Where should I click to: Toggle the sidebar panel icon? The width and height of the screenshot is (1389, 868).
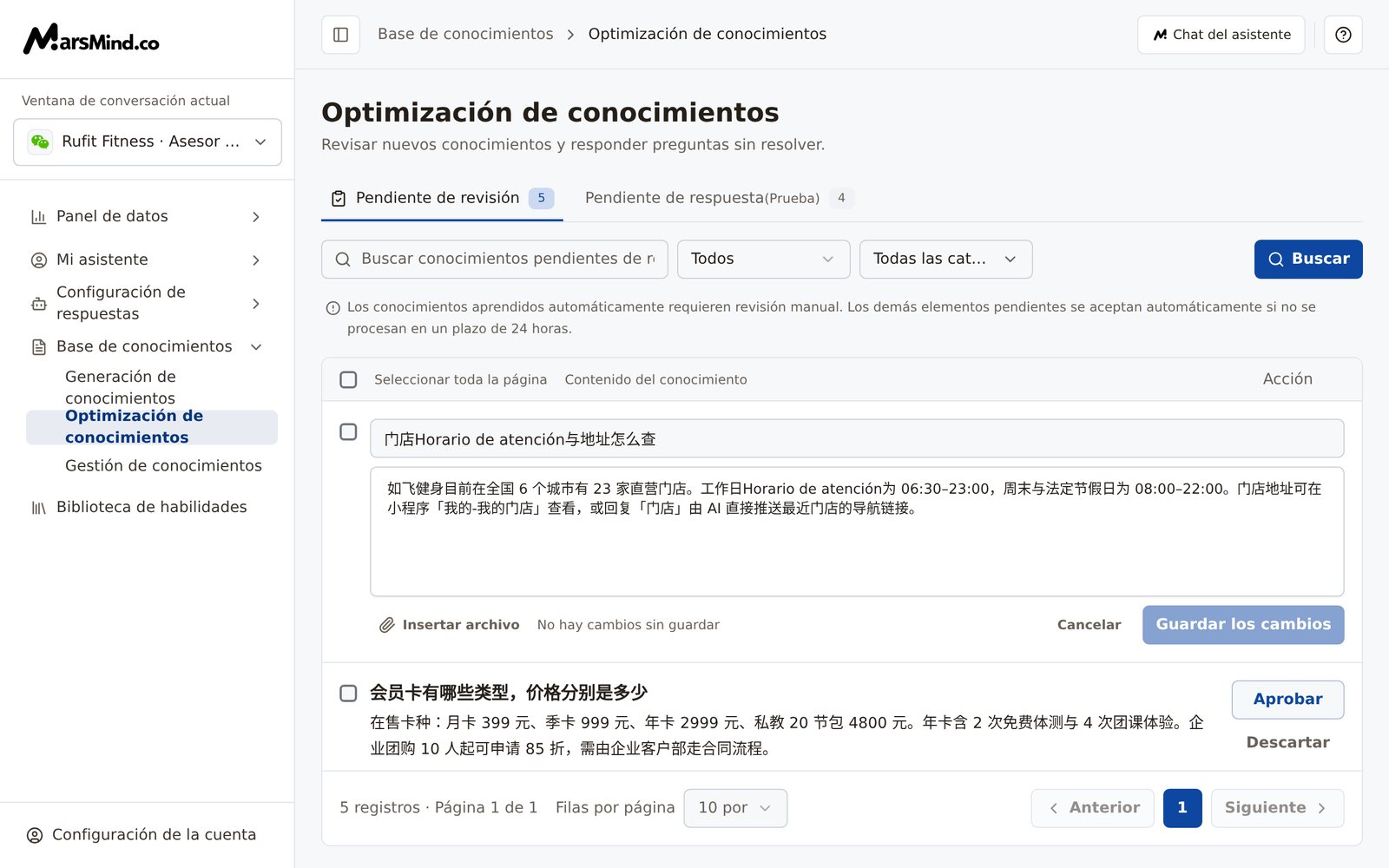341,35
